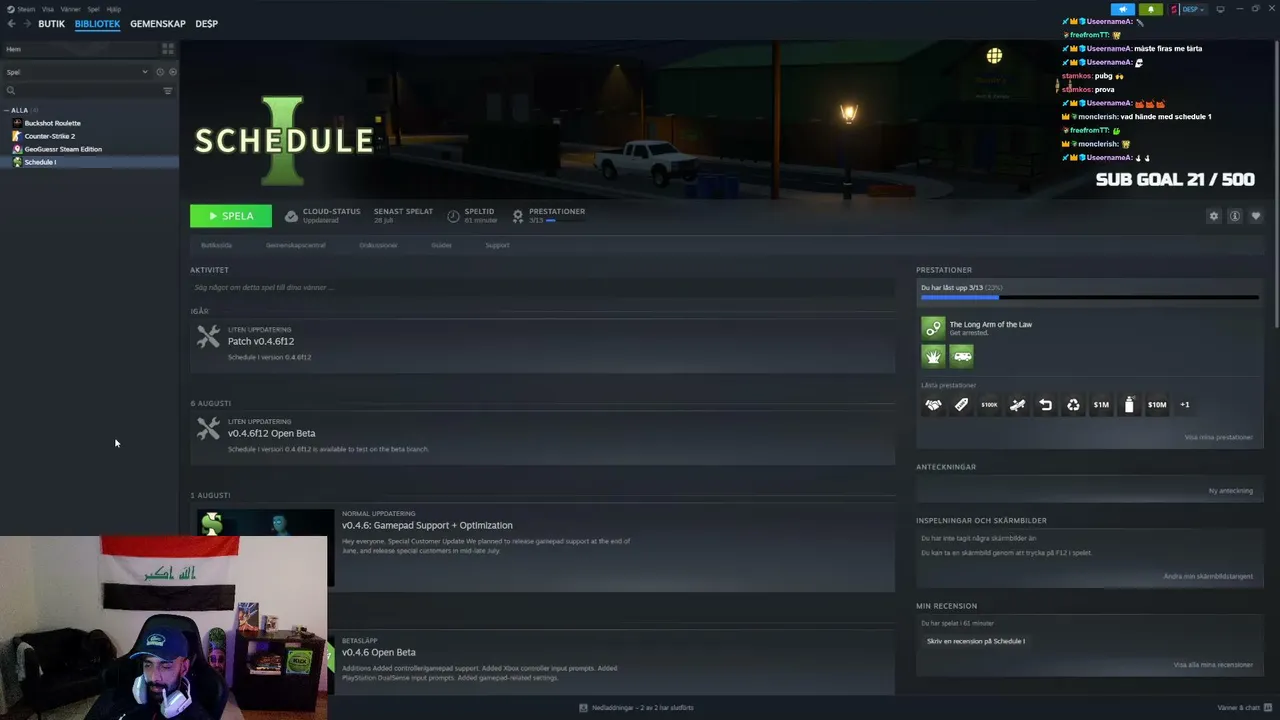The width and height of the screenshot is (1280, 720).
Task: Open the GEMENSKAP tab
Action: click(x=158, y=24)
